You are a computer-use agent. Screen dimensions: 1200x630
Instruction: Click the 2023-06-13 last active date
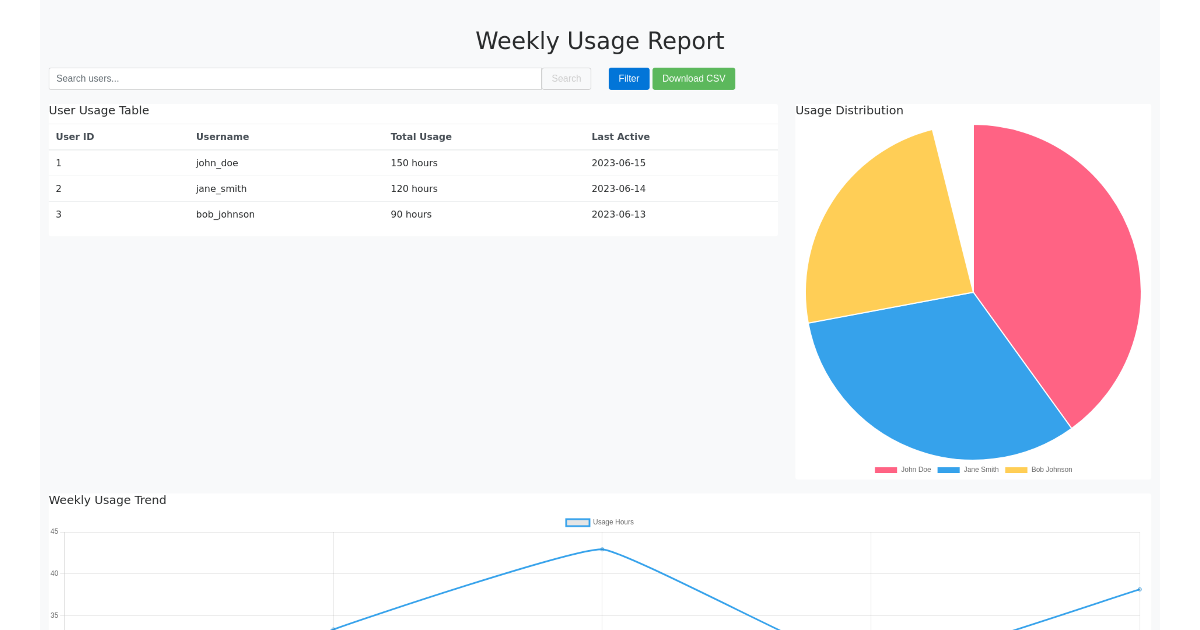(618, 215)
